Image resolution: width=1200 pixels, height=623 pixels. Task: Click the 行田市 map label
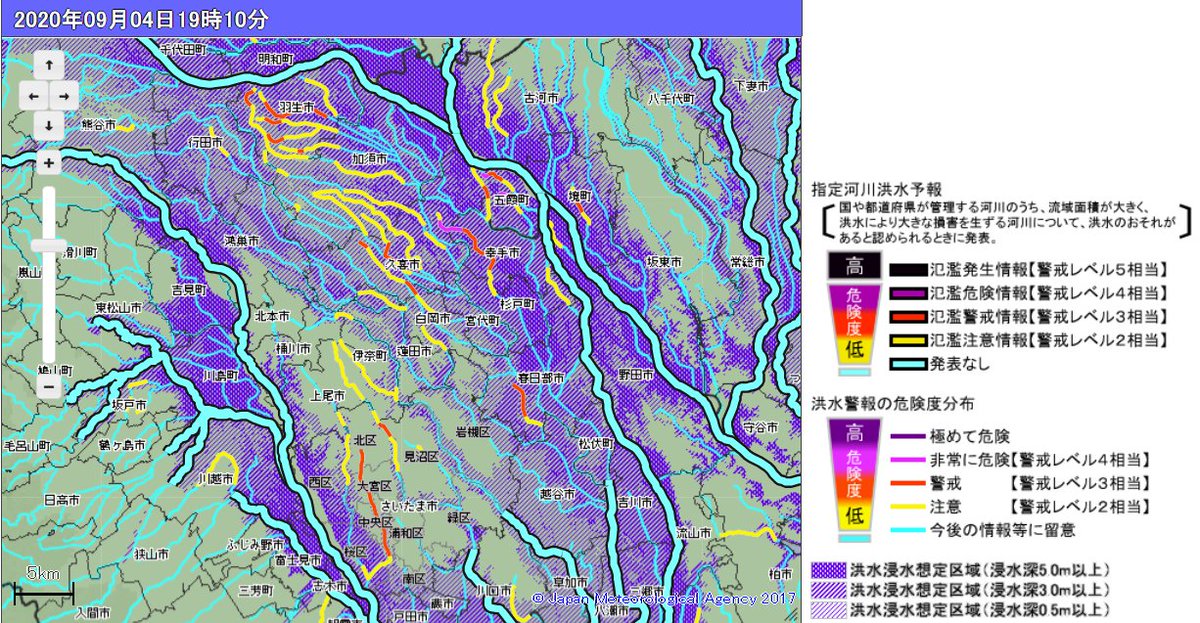[206, 144]
